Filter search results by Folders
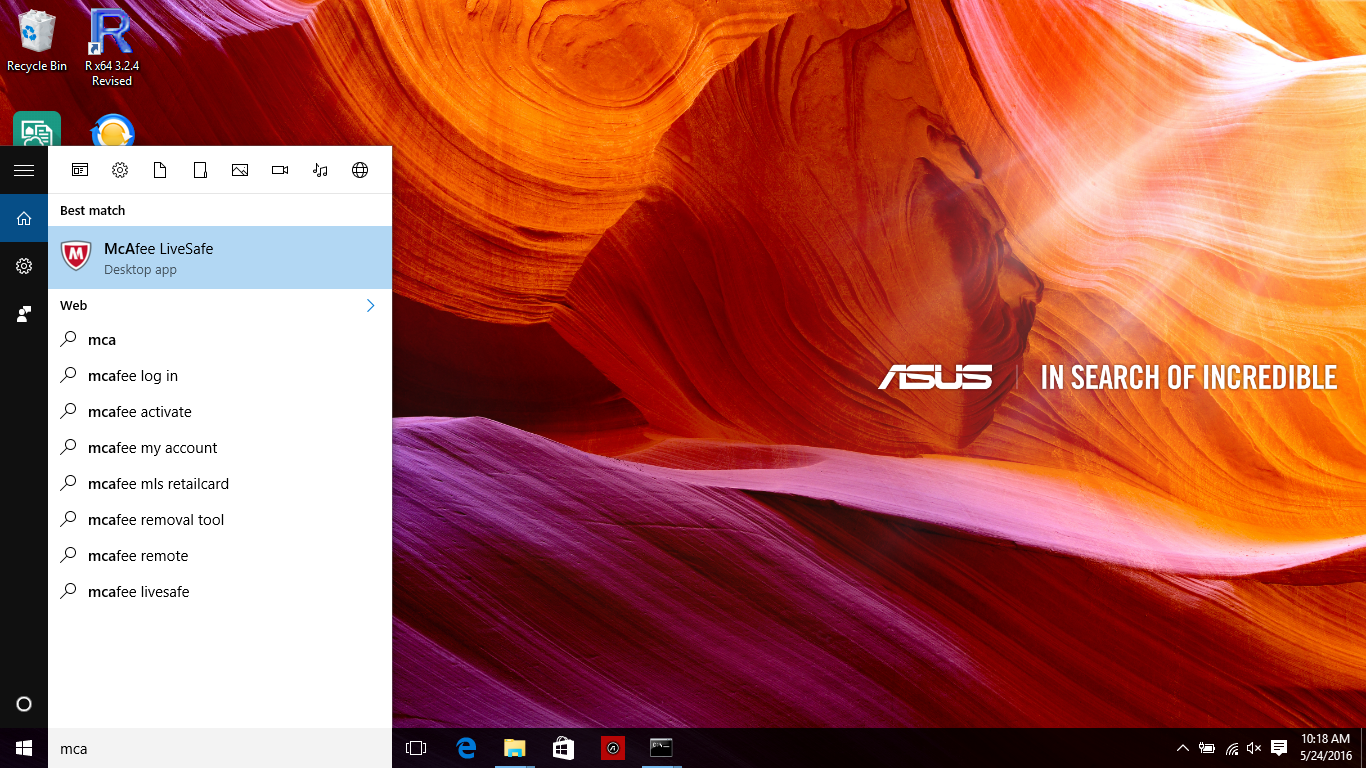Screen dimensions: 1366x768 [x=200, y=170]
